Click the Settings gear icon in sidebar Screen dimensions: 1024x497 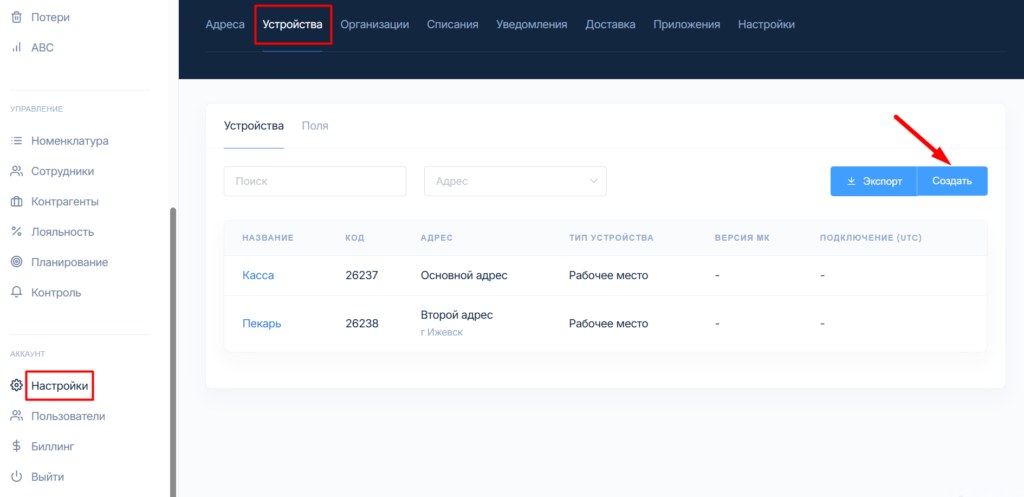point(16,386)
